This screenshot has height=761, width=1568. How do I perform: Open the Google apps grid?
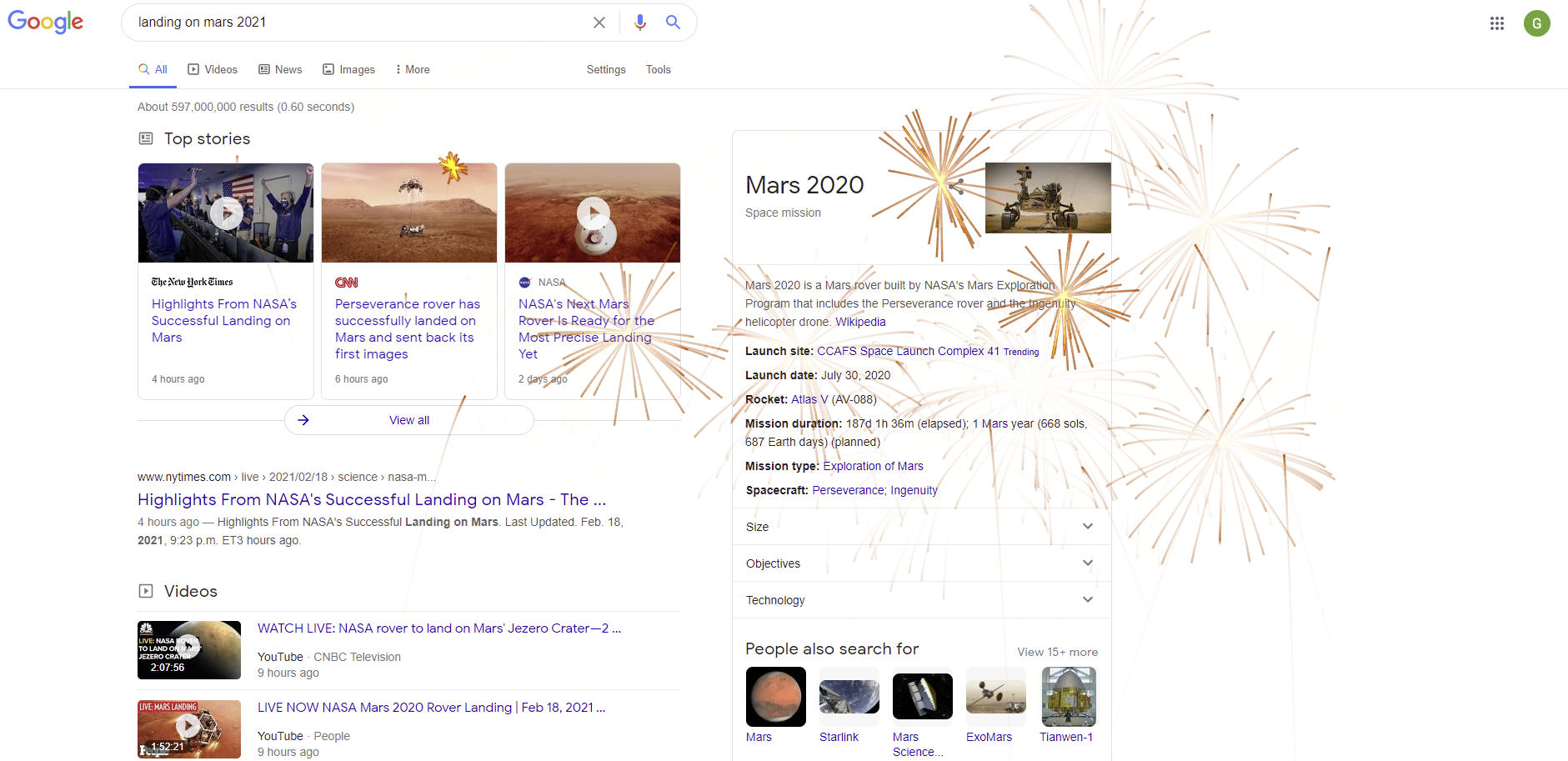1497,23
